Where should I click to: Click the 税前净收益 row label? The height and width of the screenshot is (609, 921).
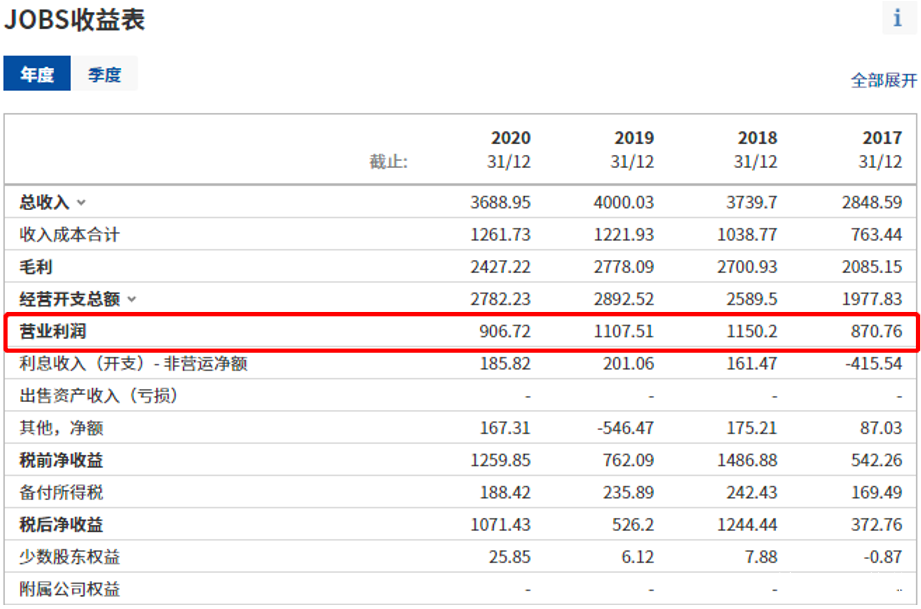point(61,460)
